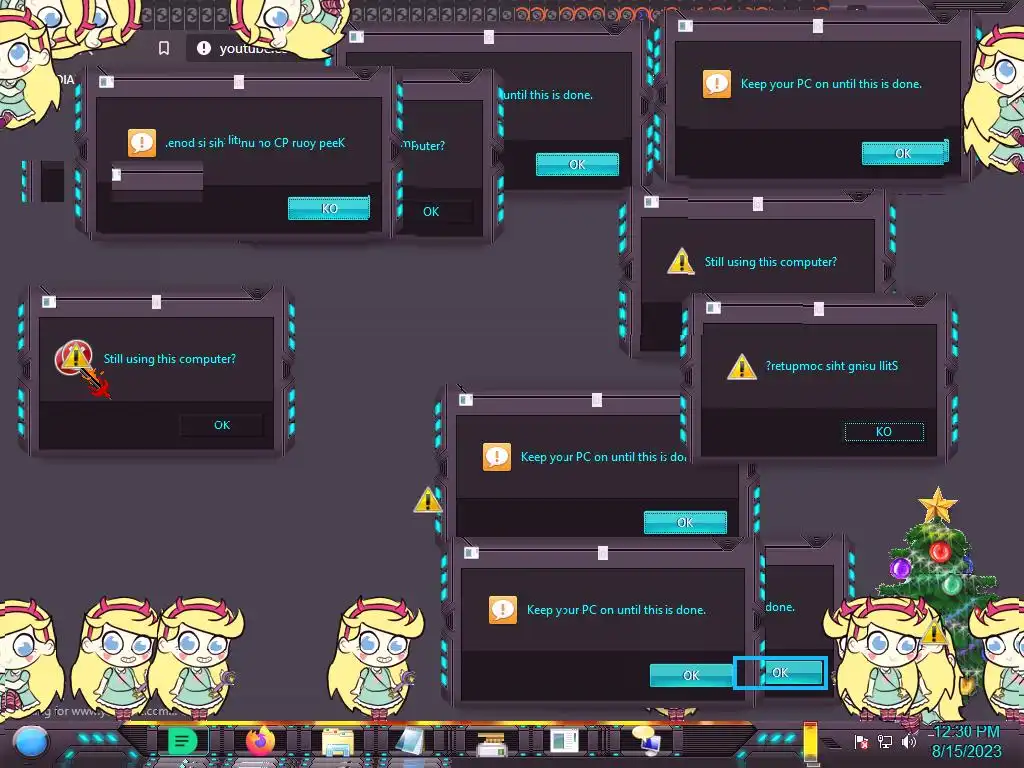Click warning icon in uncovered-text 'Still using' right dialog
The width and height of the screenshot is (1024, 768).
click(681, 261)
